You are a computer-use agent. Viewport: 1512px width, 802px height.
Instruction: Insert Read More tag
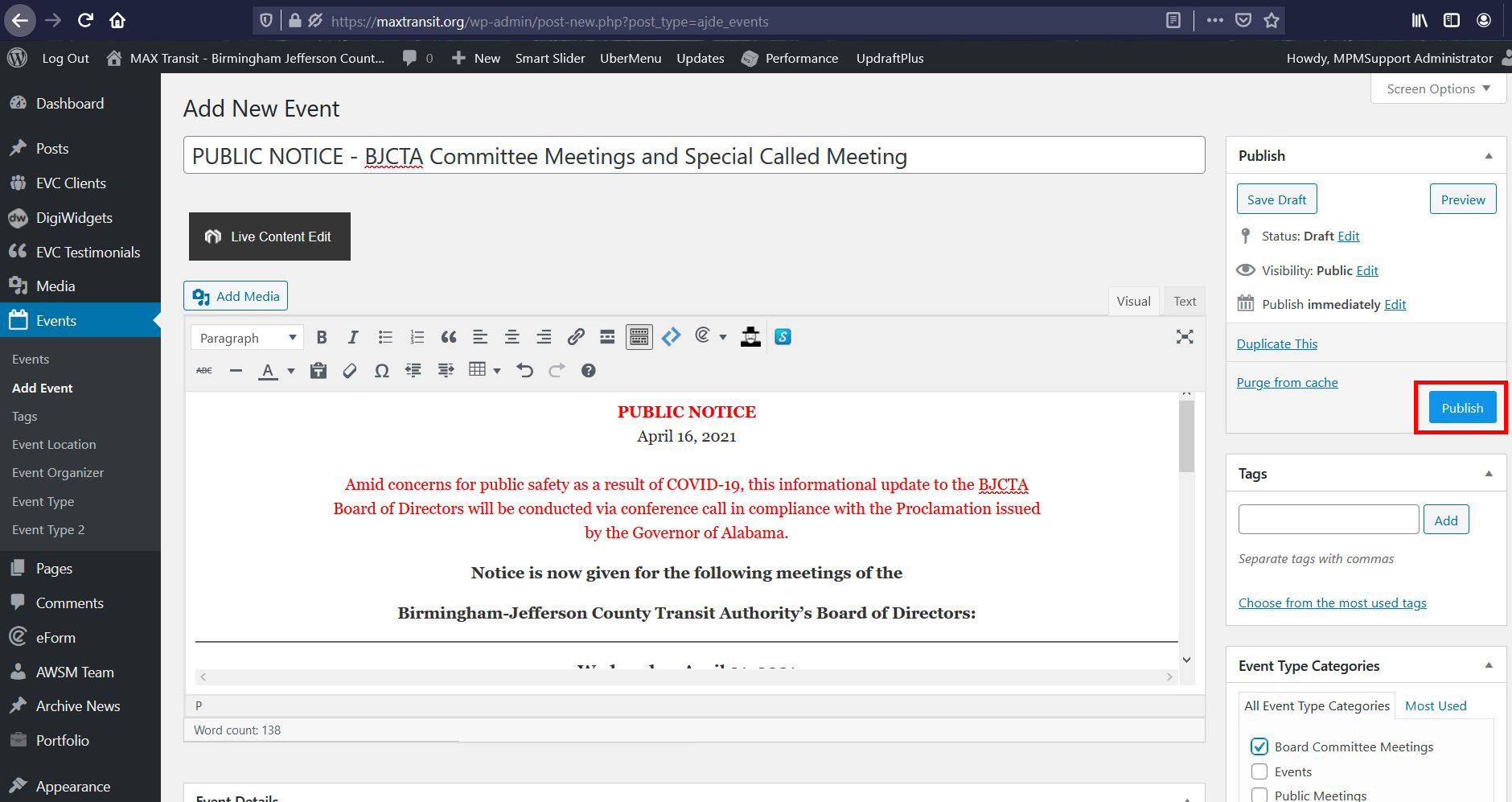click(607, 337)
